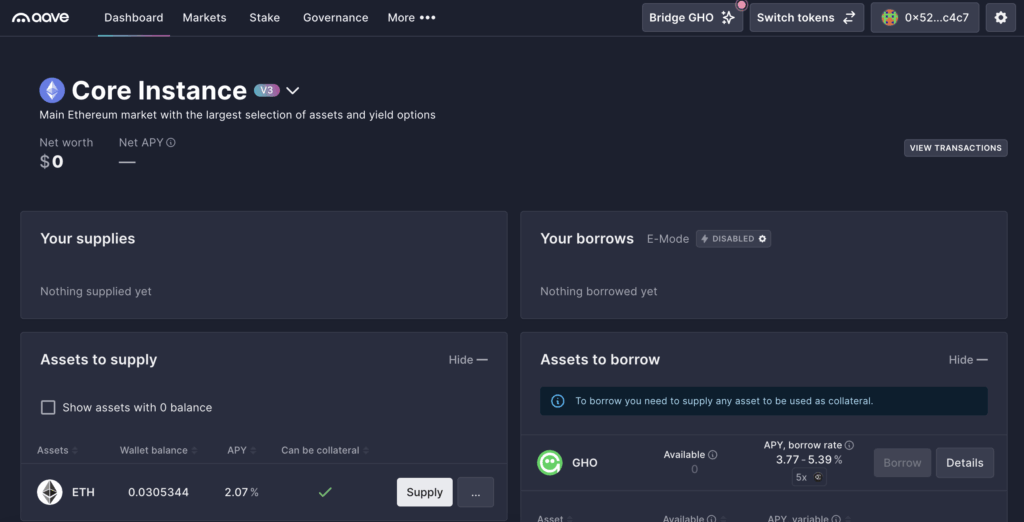Click Net worth $0 value
The width and height of the screenshot is (1024, 522).
coord(52,162)
